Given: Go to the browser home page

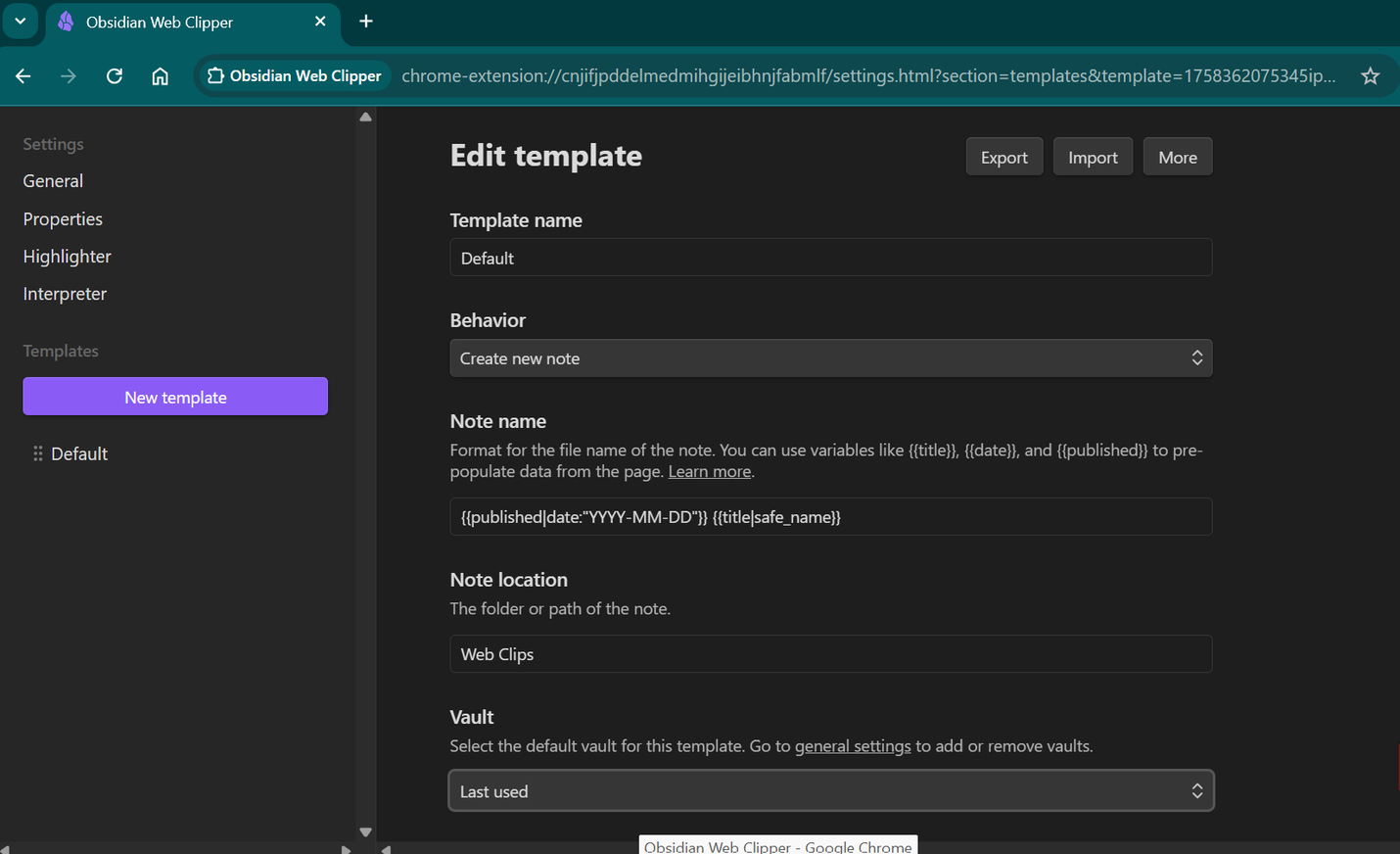Looking at the screenshot, I should 160,76.
